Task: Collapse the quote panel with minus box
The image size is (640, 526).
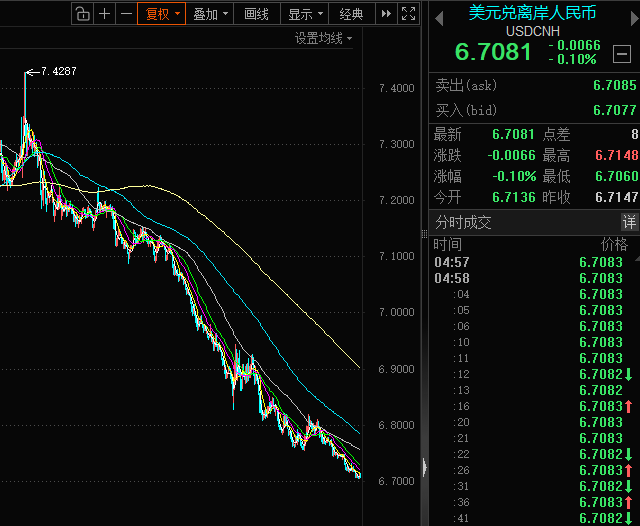Action: [x=622, y=53]
